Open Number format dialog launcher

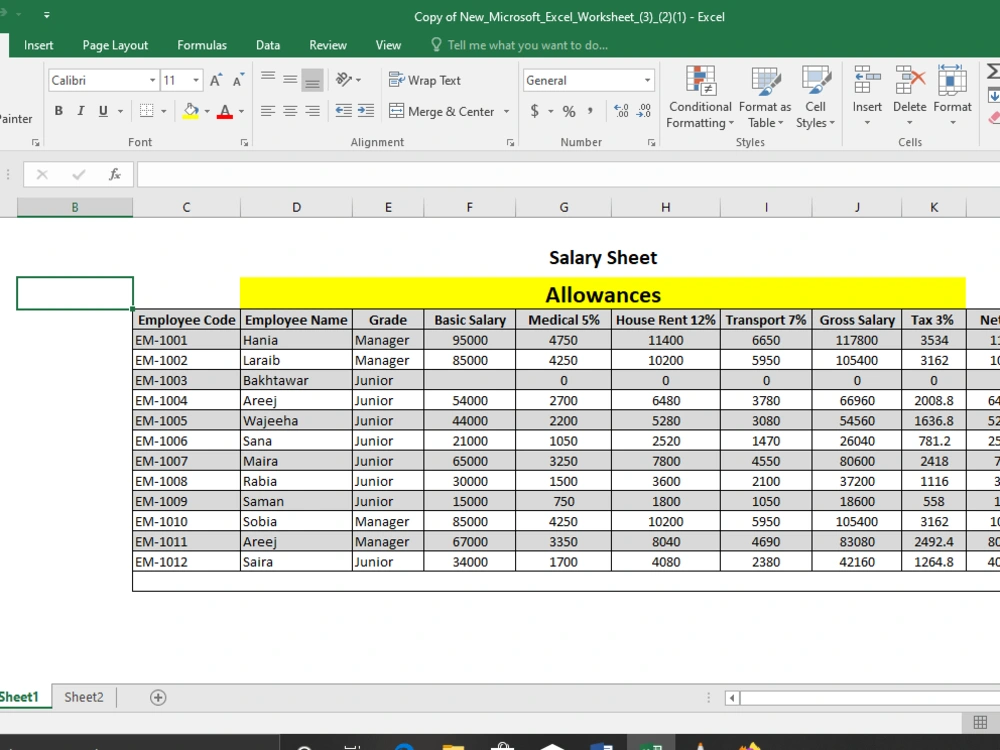(651, 143)
